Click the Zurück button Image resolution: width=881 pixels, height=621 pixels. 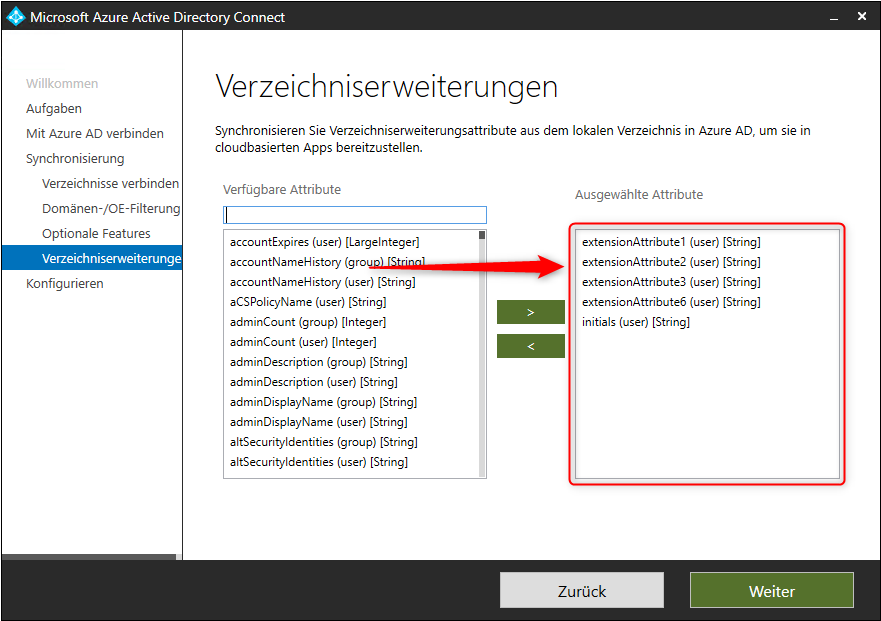[581, 591]
